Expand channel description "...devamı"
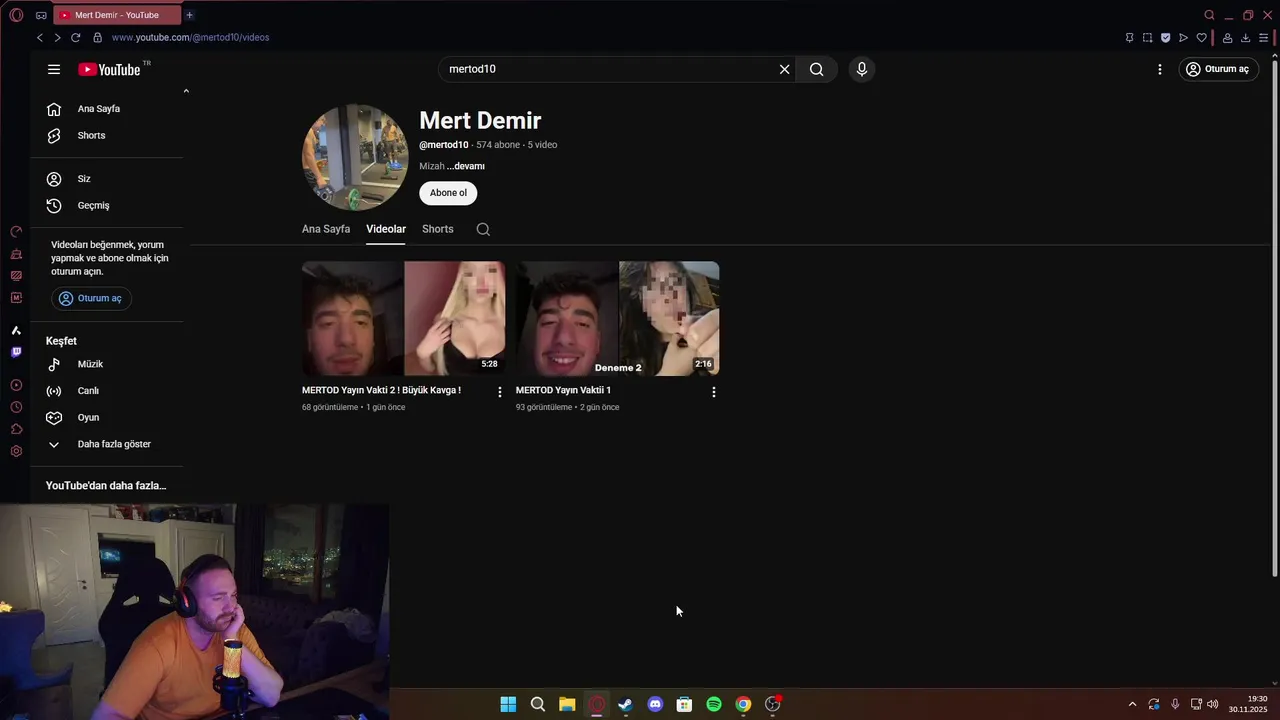Screen dimensions: 1280x720 click(466, 166)
